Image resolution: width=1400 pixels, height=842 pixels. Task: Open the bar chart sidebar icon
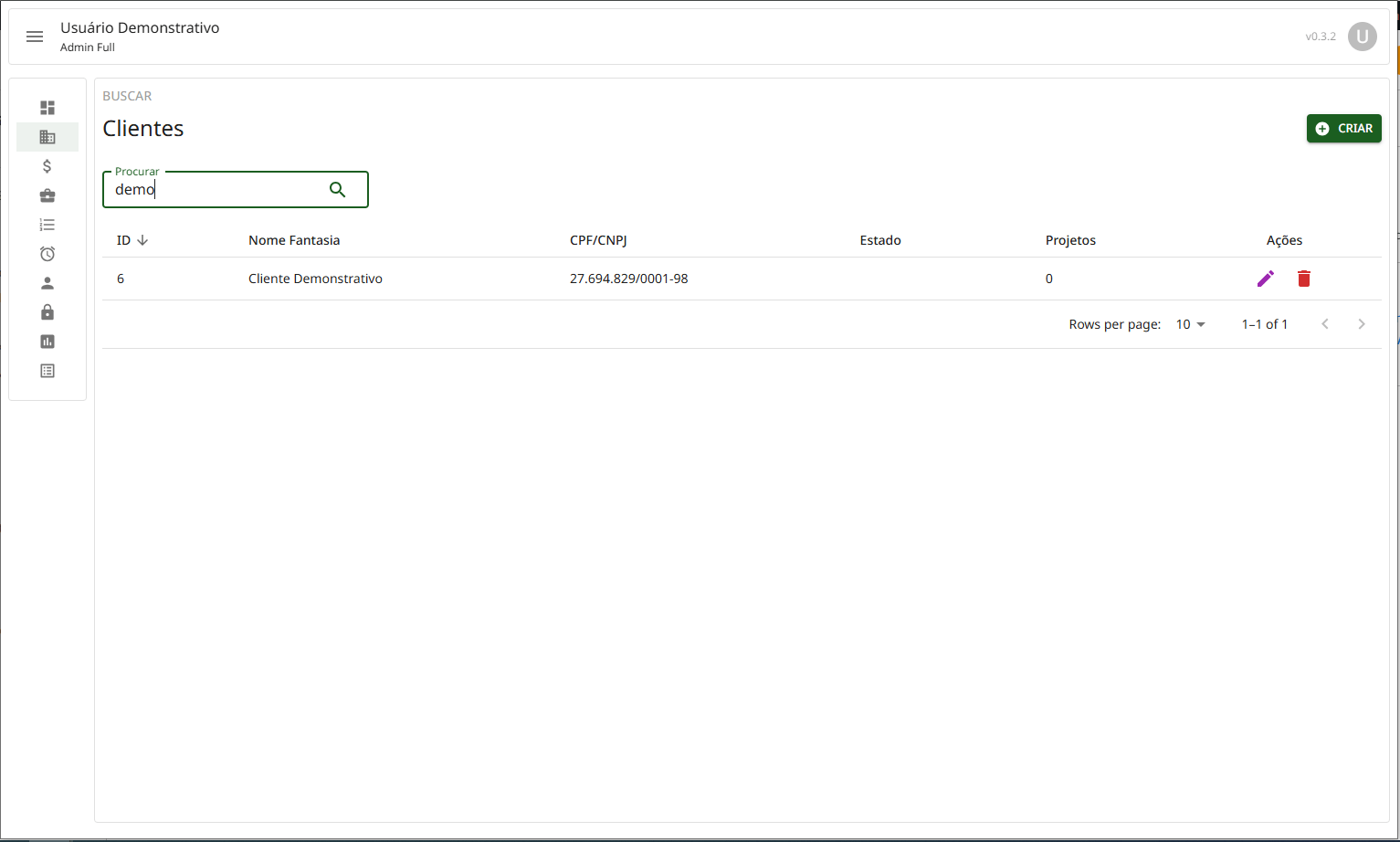tap(47, 342)
